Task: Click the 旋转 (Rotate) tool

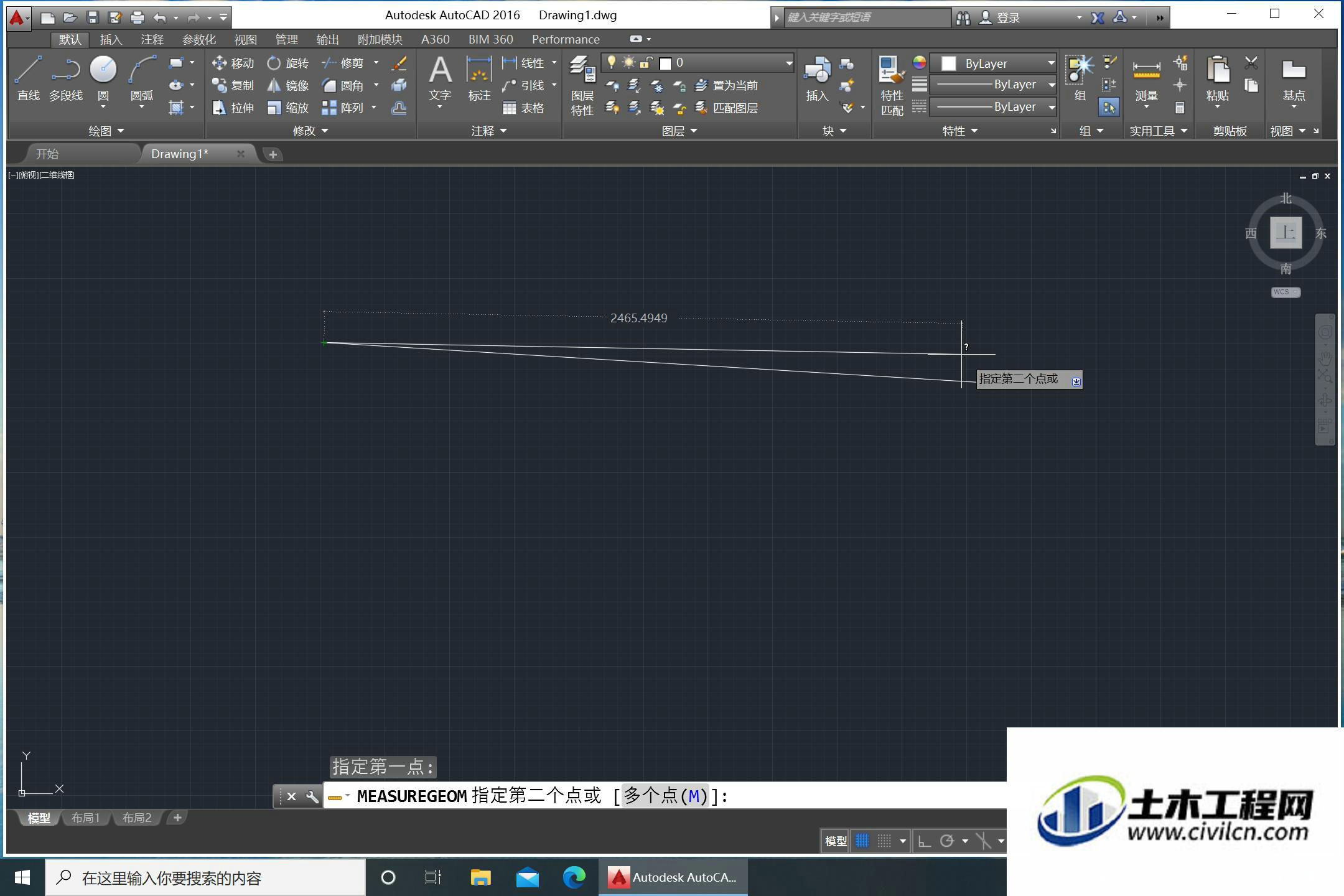Action: click(287, 63)
